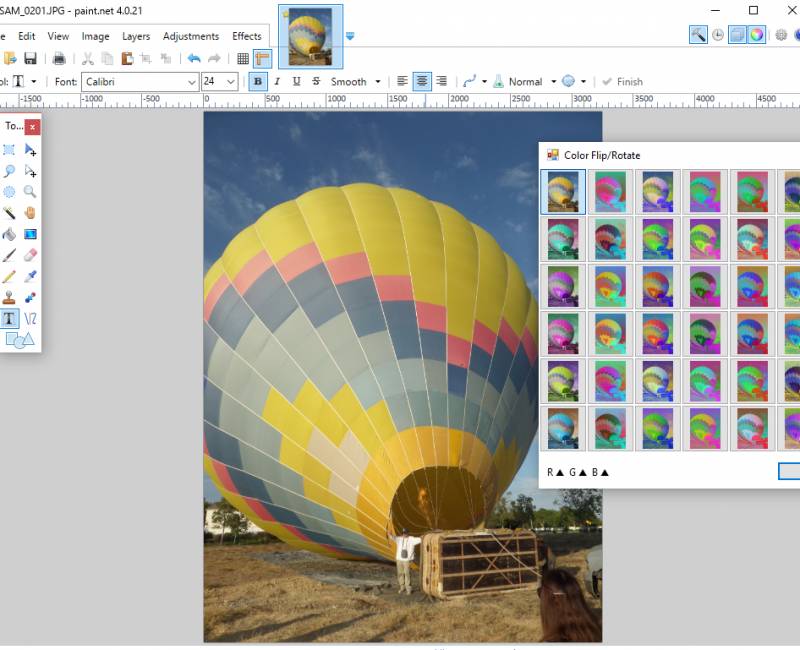Select the Lasso Select tool

tap(9, 171)
